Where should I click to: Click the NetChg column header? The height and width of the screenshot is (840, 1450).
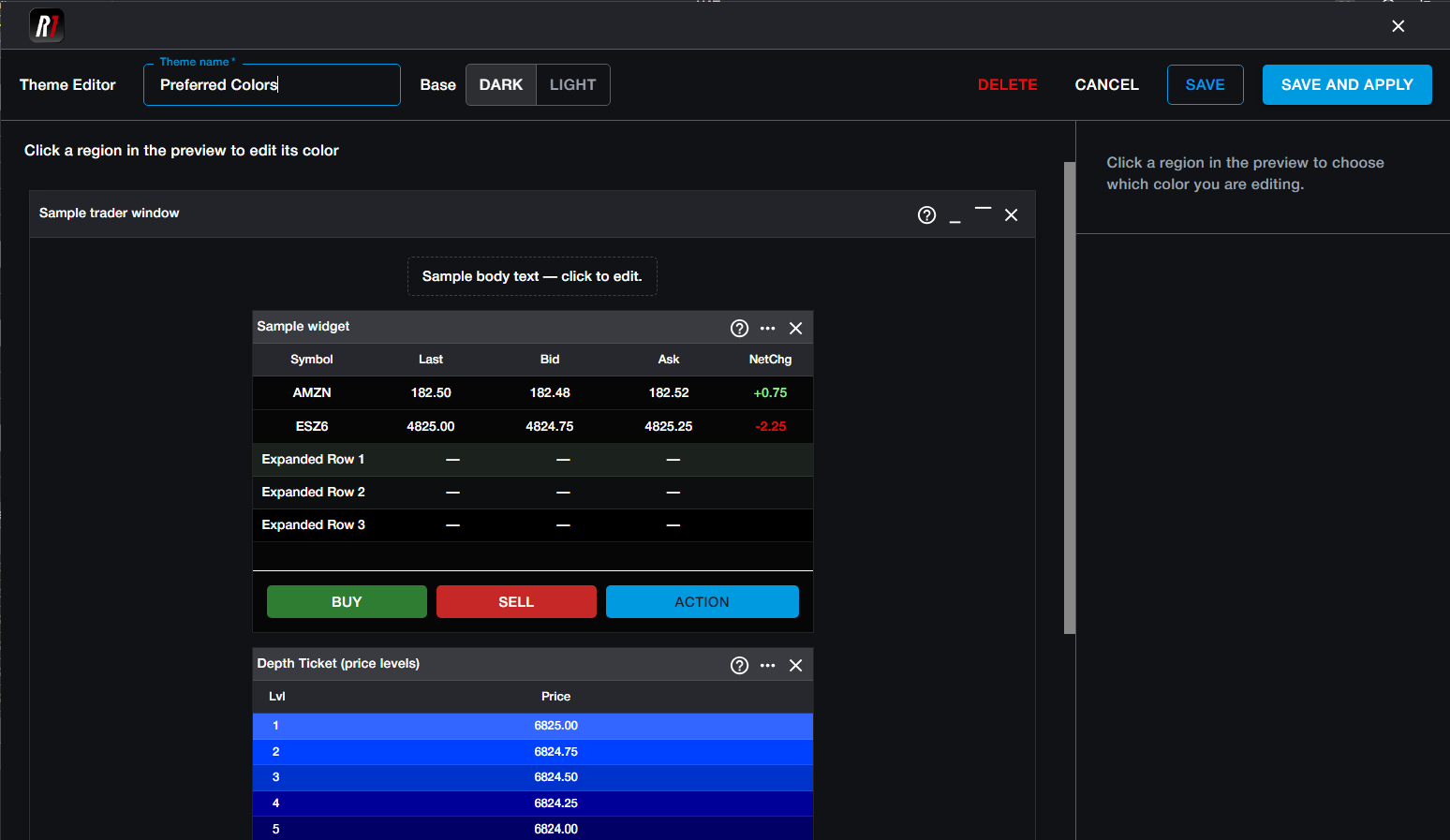(x=771, y=360)
